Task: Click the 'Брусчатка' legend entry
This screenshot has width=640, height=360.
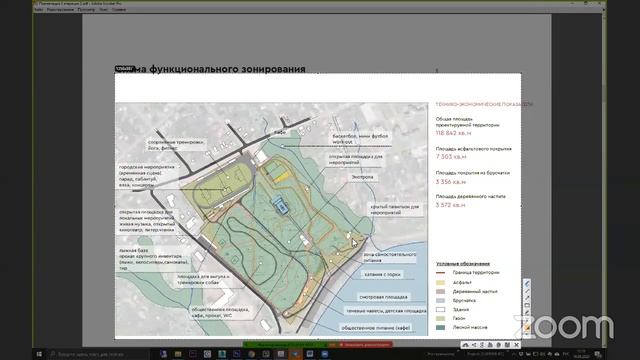Action: click(464, 300)
